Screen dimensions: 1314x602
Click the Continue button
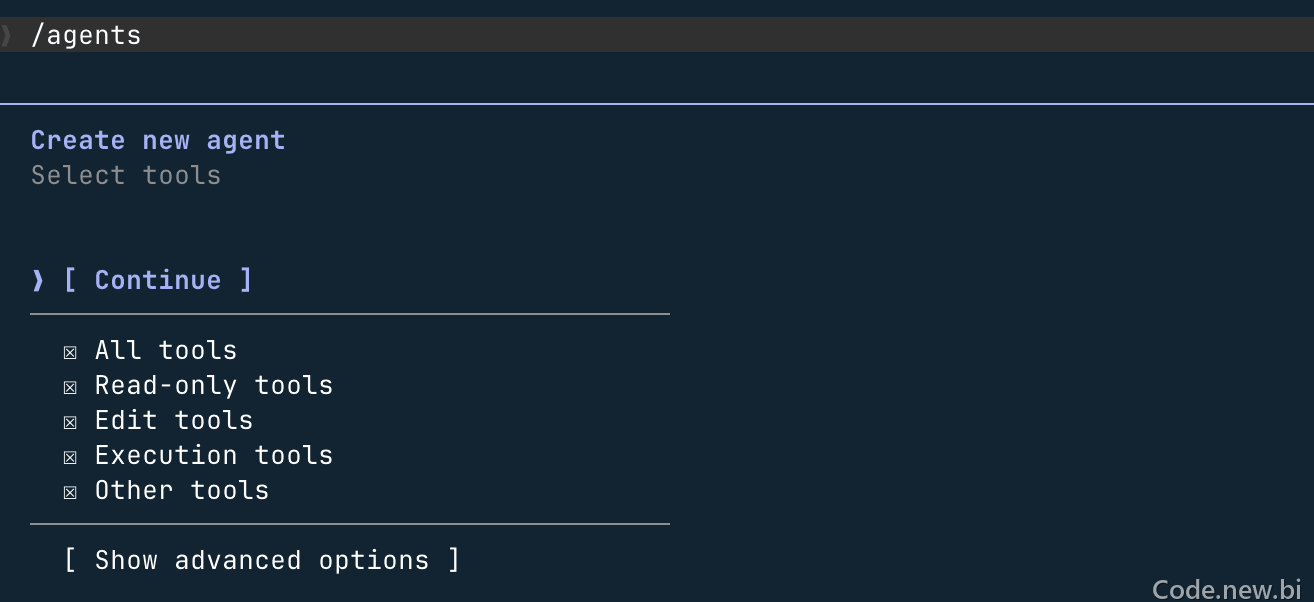(158, 280)
